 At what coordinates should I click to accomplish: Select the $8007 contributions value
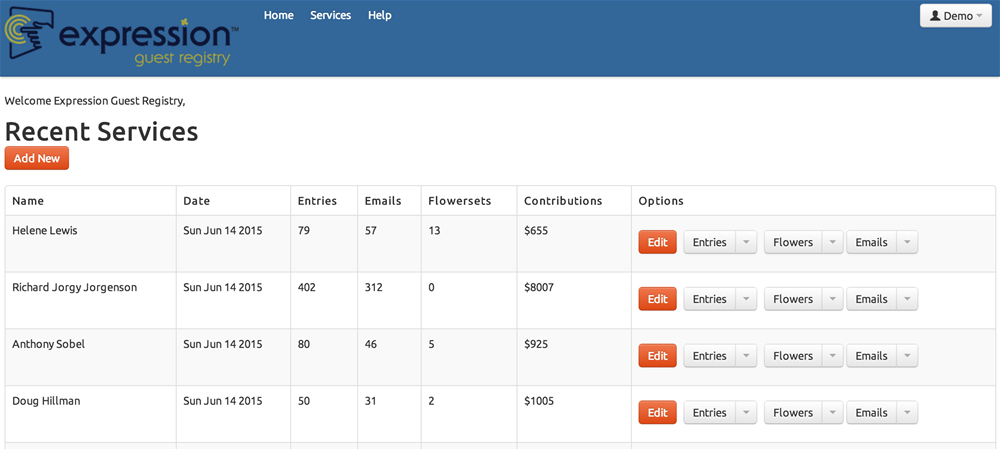[539, 287]
